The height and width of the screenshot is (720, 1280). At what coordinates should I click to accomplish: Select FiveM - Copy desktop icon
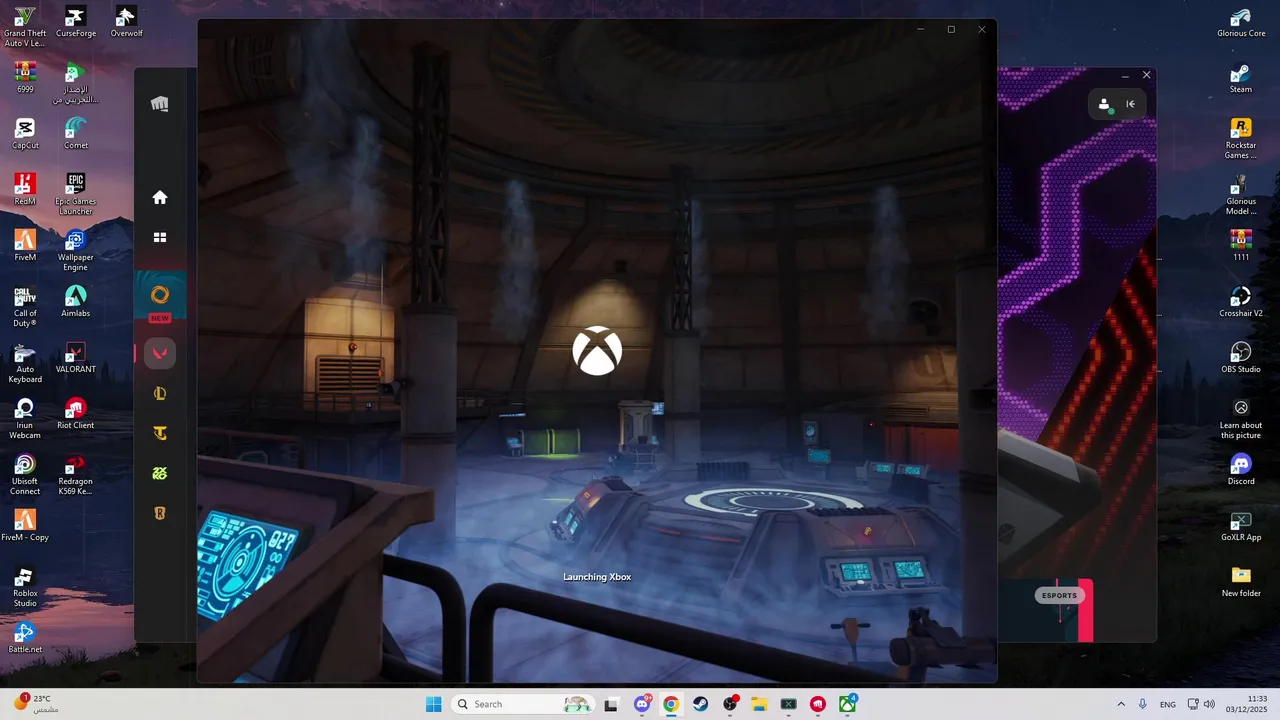click(25, 526)
